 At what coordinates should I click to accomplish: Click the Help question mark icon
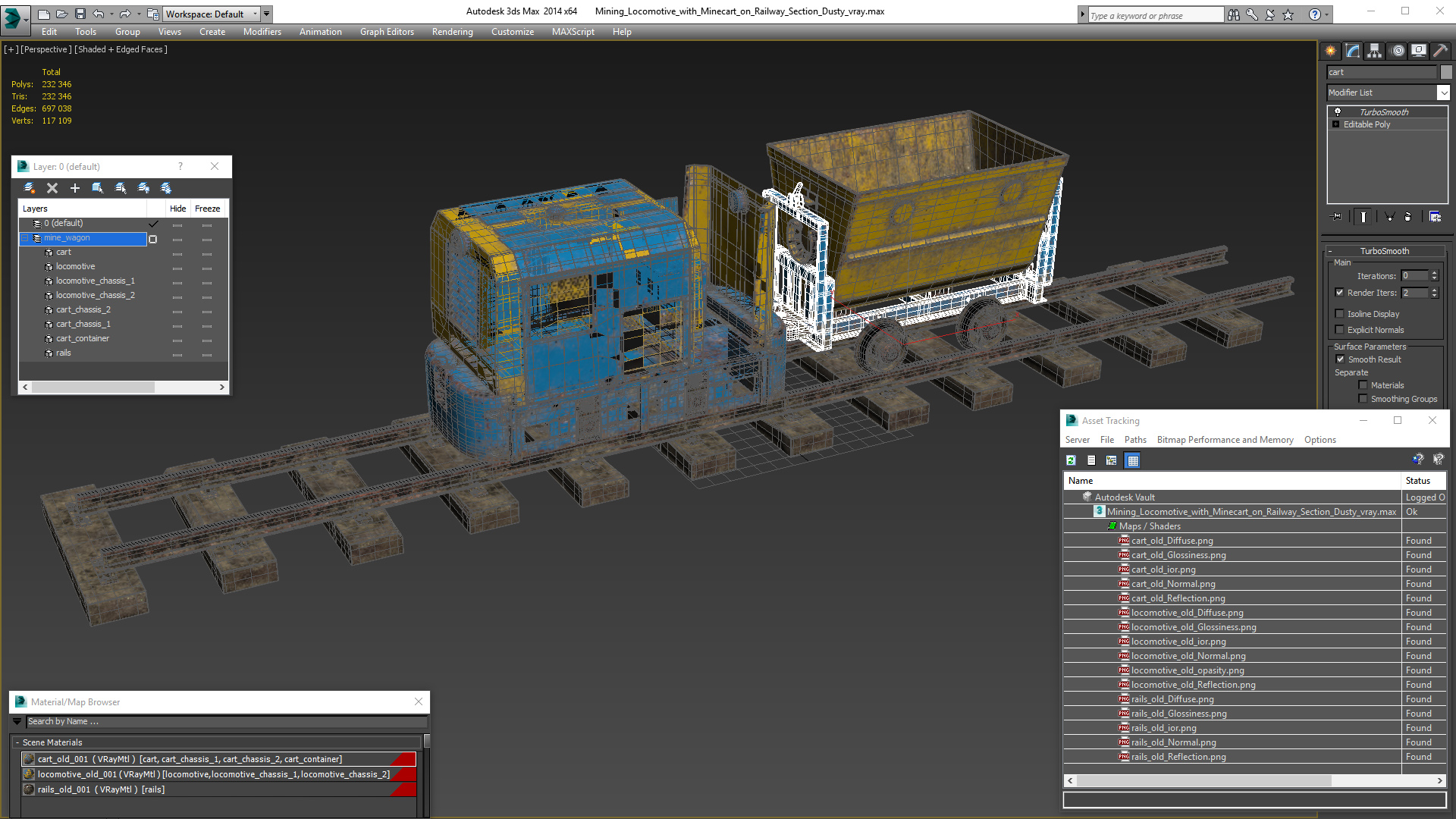click(x=1315, y=14)
